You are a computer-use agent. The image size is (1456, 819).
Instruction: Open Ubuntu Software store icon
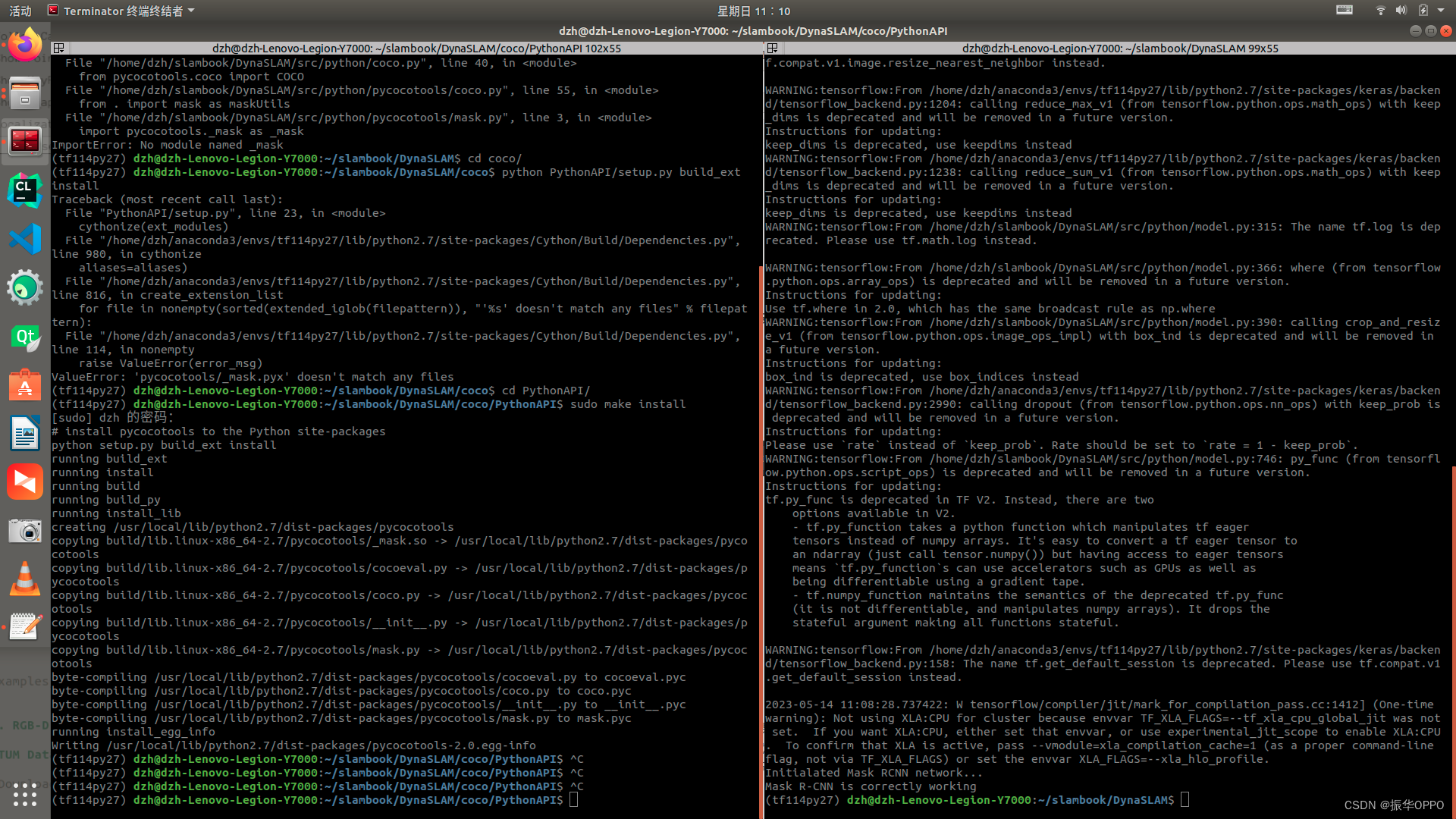click(x=25, y=385)
